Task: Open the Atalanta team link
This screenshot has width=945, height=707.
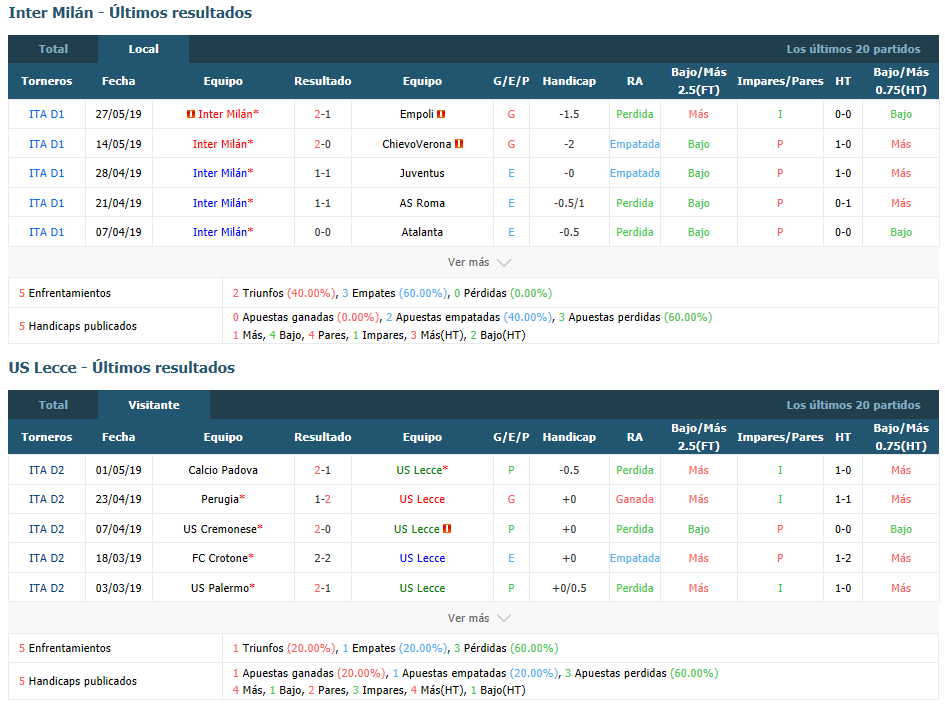Action: pyautogui.click(x=422, y=232)
